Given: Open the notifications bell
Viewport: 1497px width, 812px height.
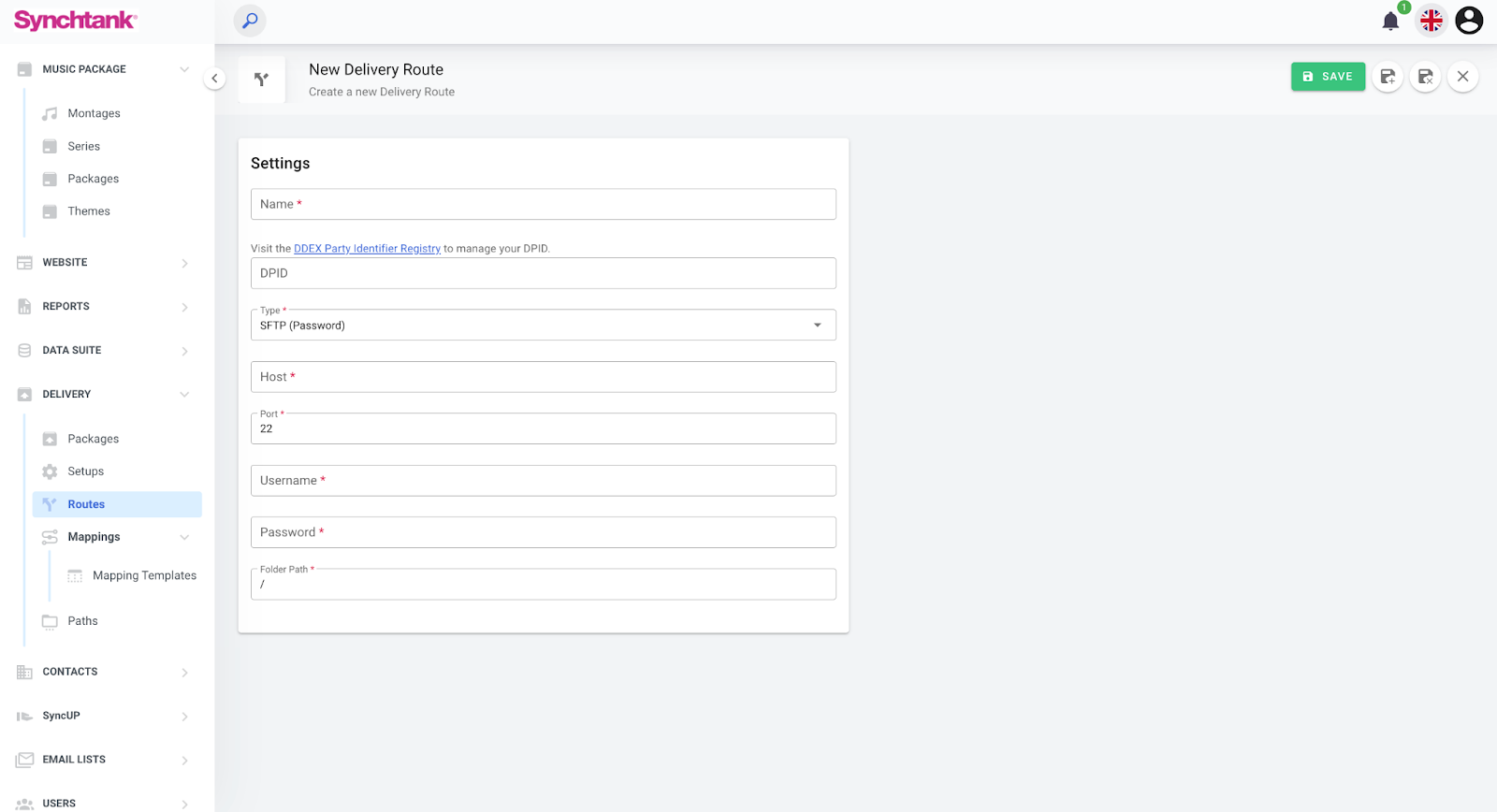Looking at the screenshot, I should pyautogui.click(x=1390, y=22).
